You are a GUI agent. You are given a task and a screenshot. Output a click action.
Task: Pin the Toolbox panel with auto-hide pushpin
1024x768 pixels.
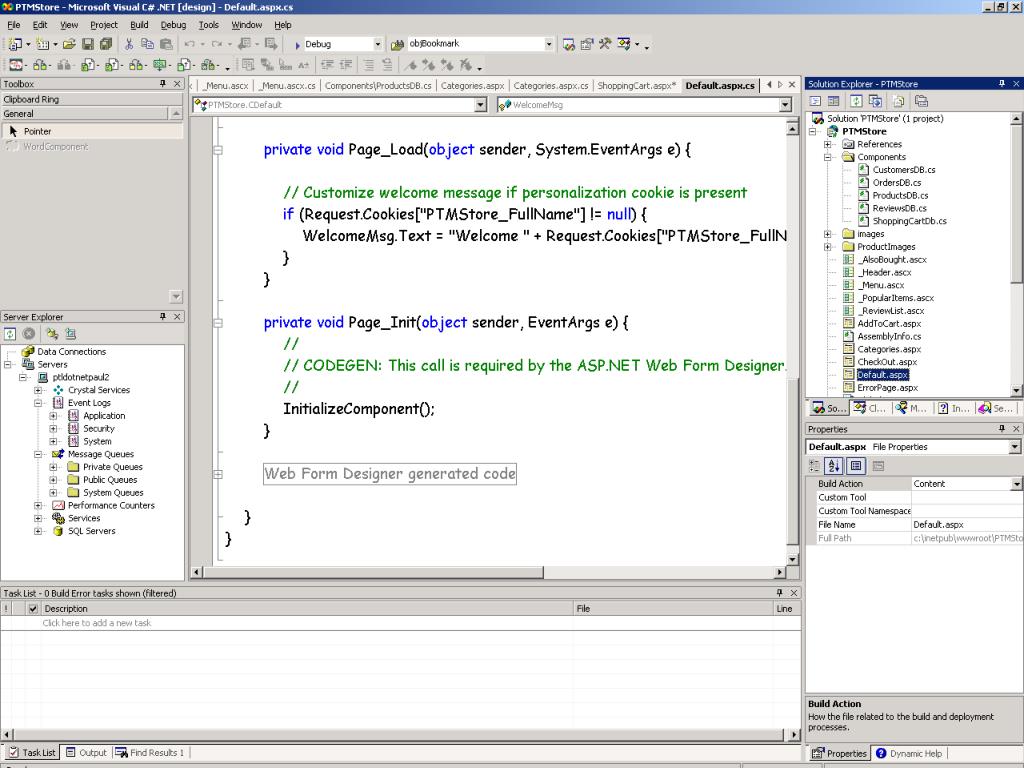tap(163, 84)
